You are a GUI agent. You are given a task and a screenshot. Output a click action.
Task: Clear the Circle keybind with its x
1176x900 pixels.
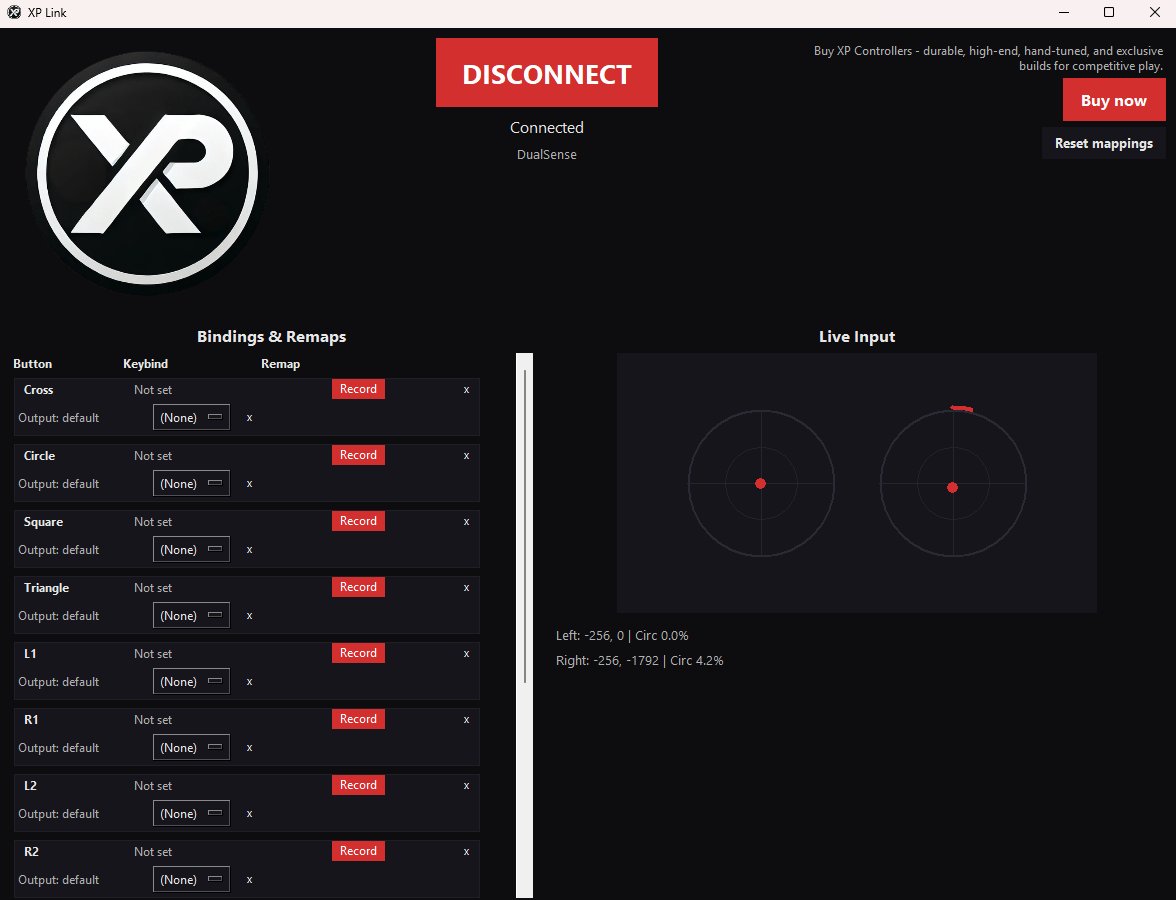[x=466, y=455]
